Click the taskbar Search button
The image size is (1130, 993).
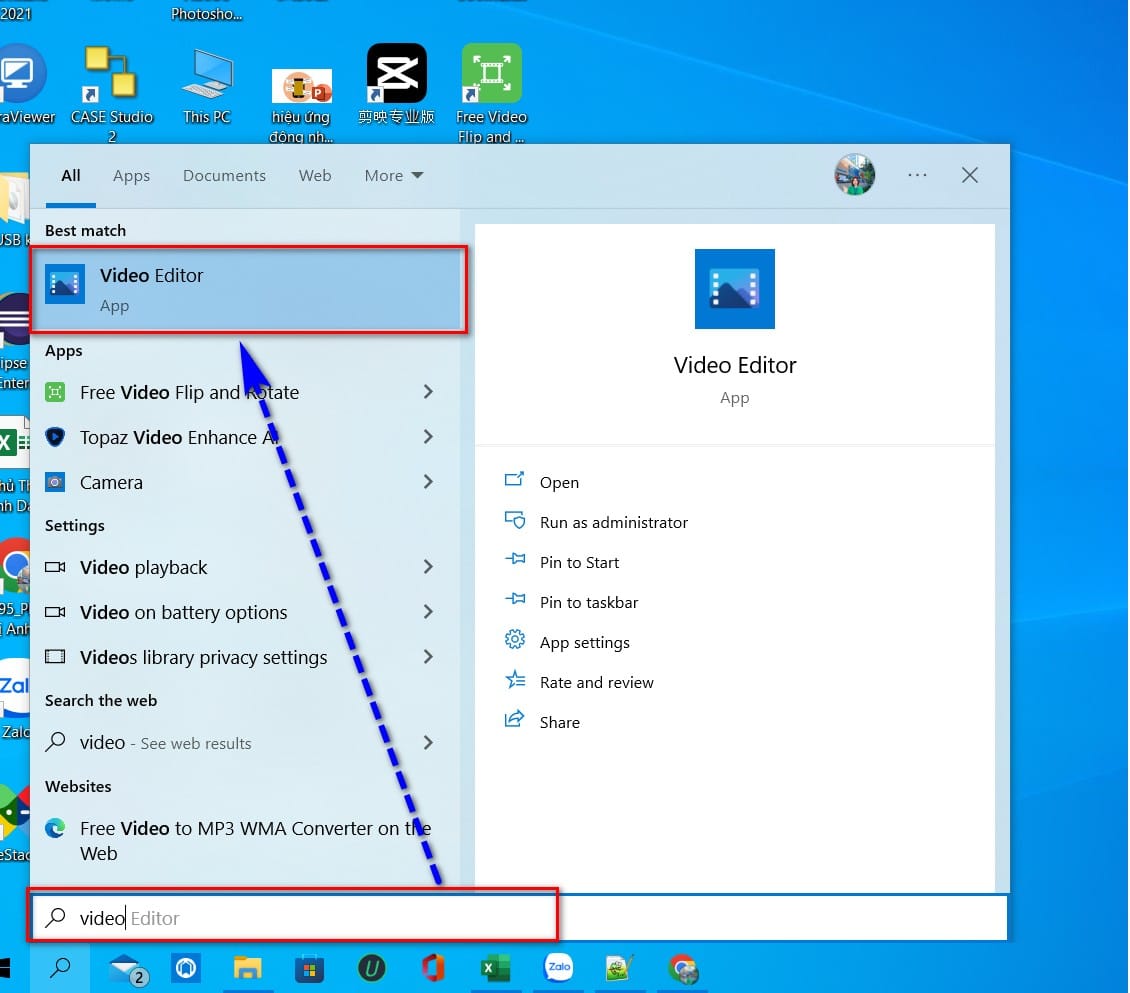(61, 968)
